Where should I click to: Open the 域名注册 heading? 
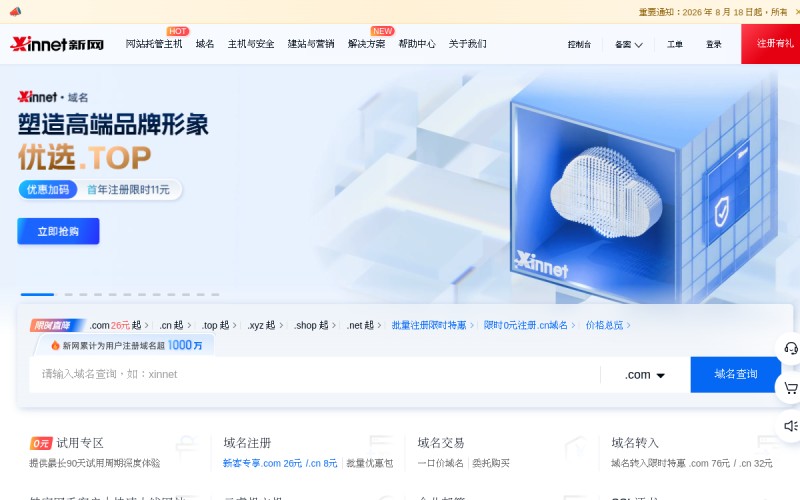(247, 443)
